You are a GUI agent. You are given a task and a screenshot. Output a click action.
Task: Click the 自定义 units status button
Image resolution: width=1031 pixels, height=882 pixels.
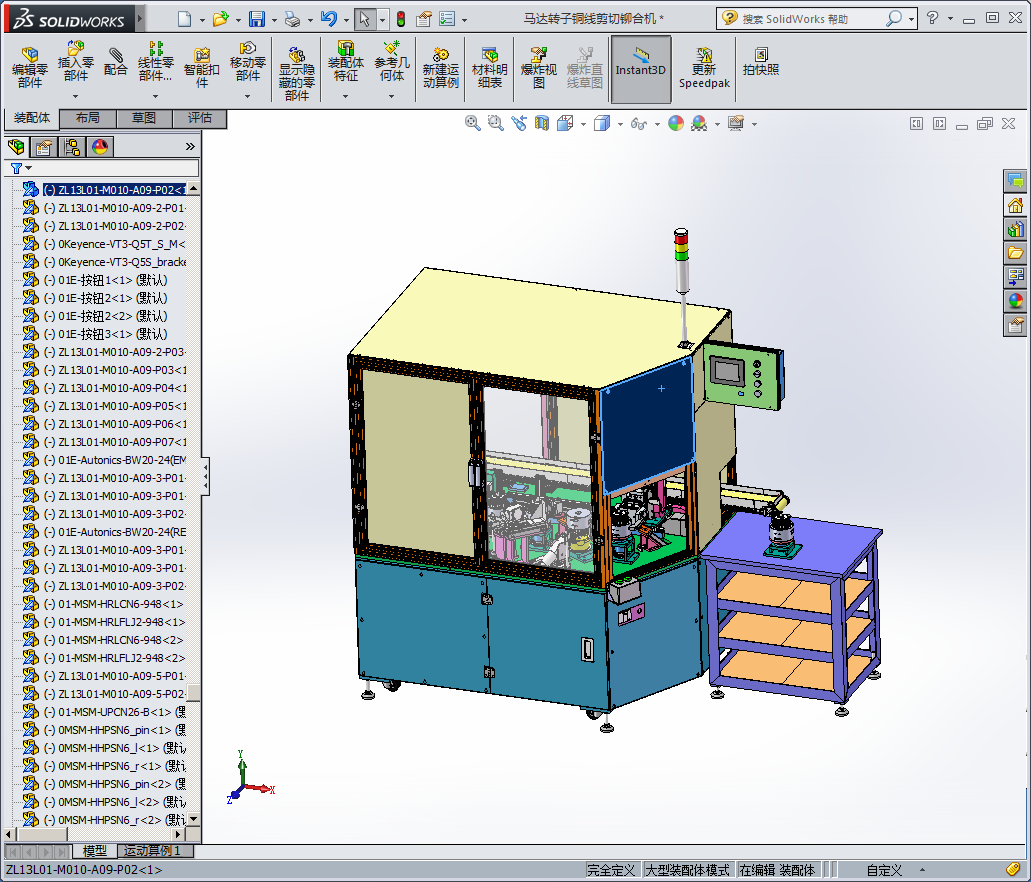(884, 870)
